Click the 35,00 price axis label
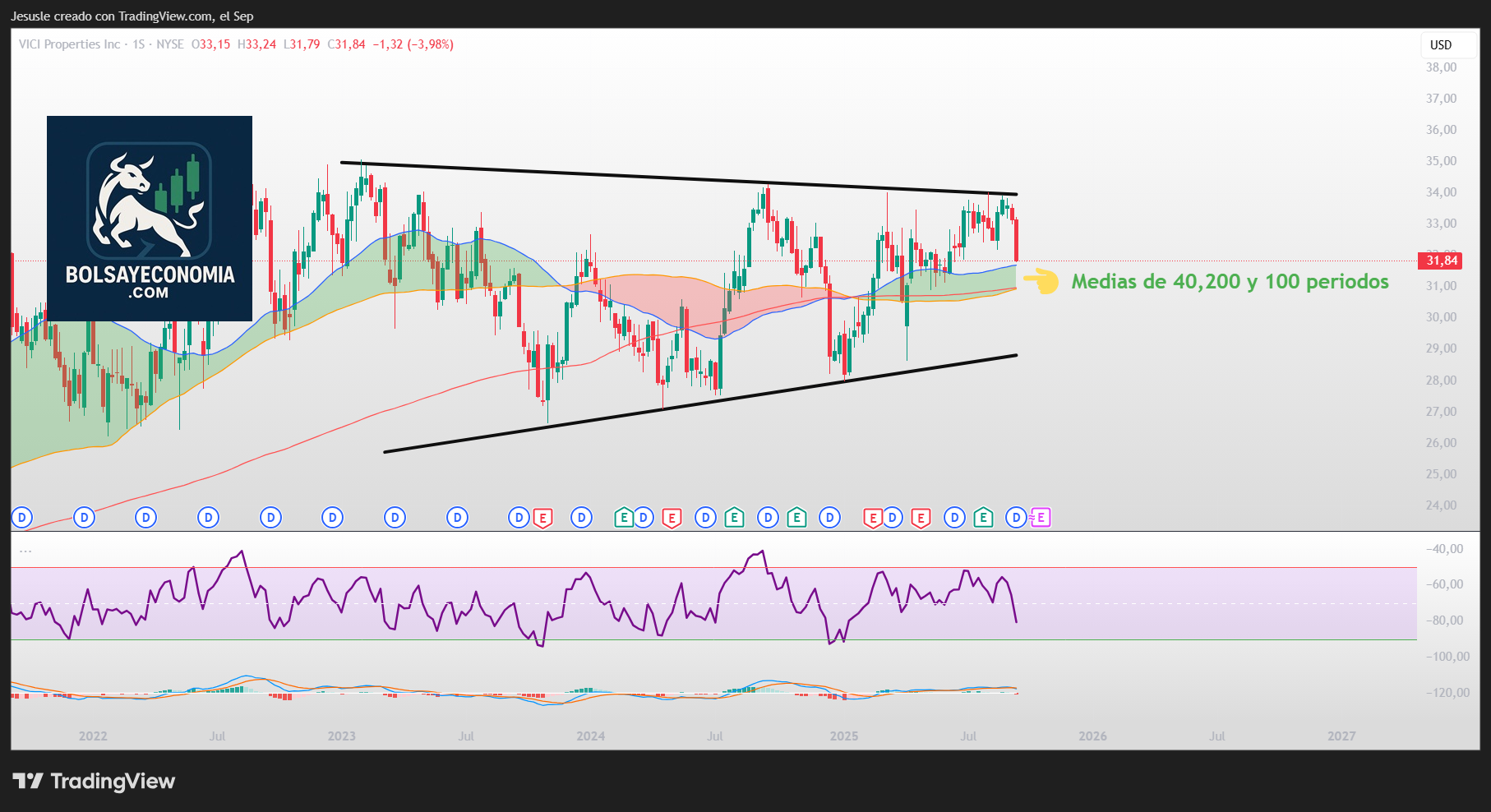 point(1441,161)
